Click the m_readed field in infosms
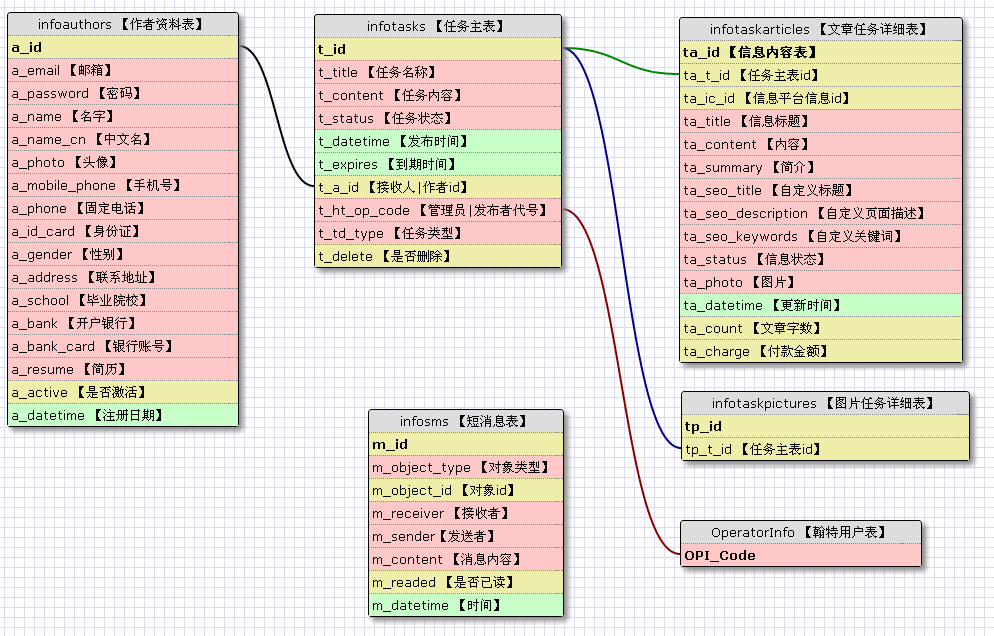Screen dimensions: 994x636 click(x=465, y=582)
